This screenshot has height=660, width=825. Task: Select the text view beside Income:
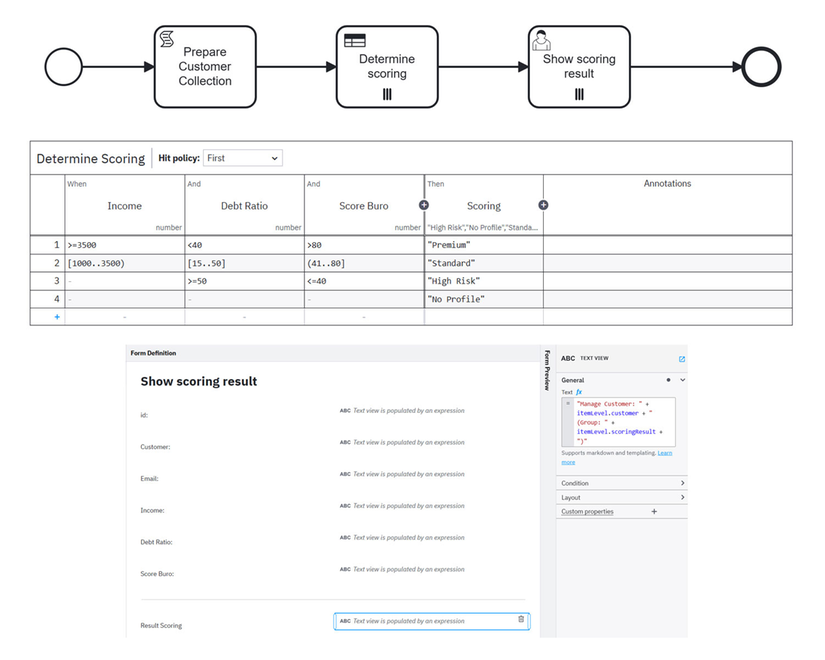403,506
